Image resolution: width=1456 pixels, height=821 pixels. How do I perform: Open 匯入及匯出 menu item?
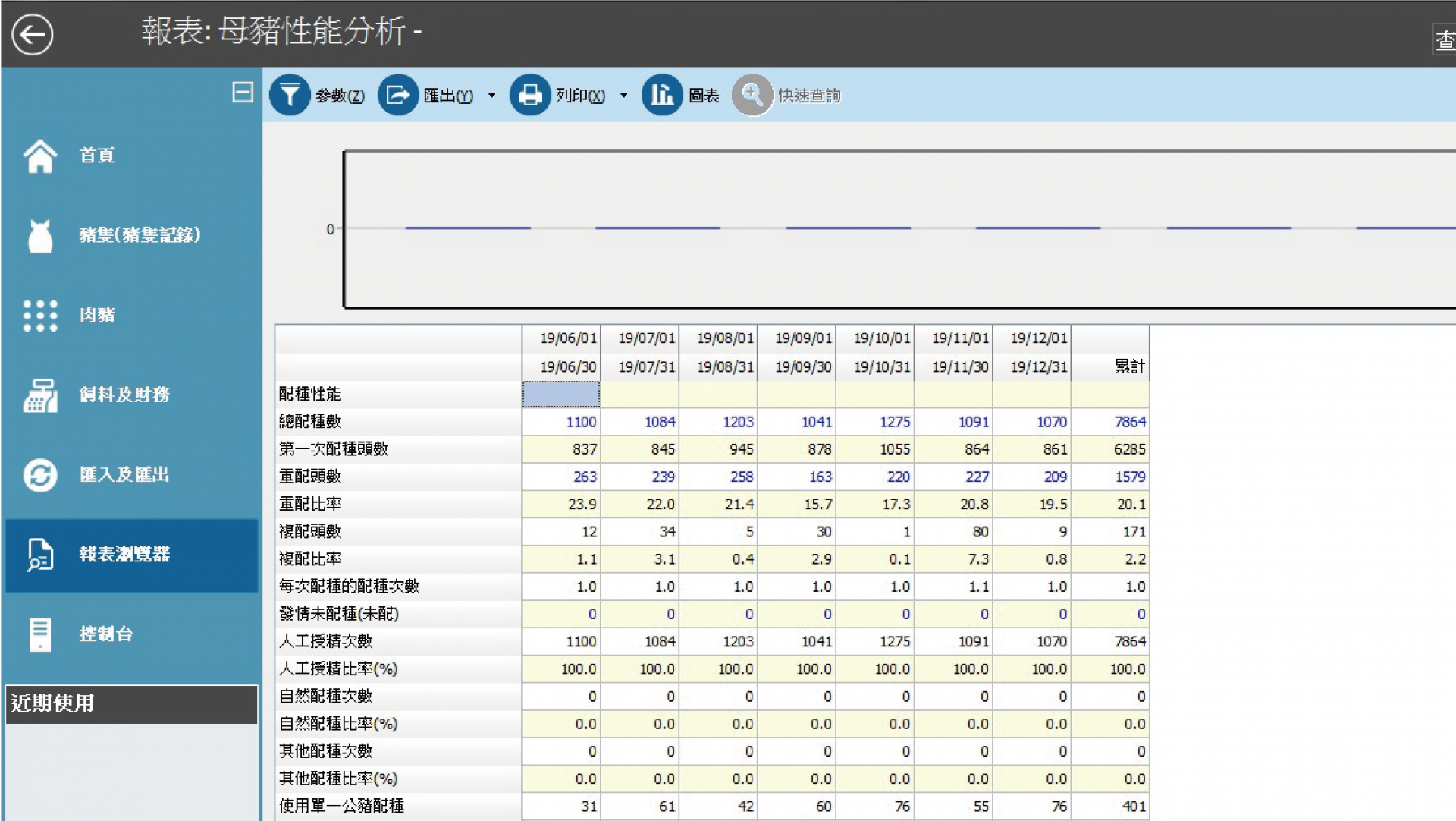(124, 475)
